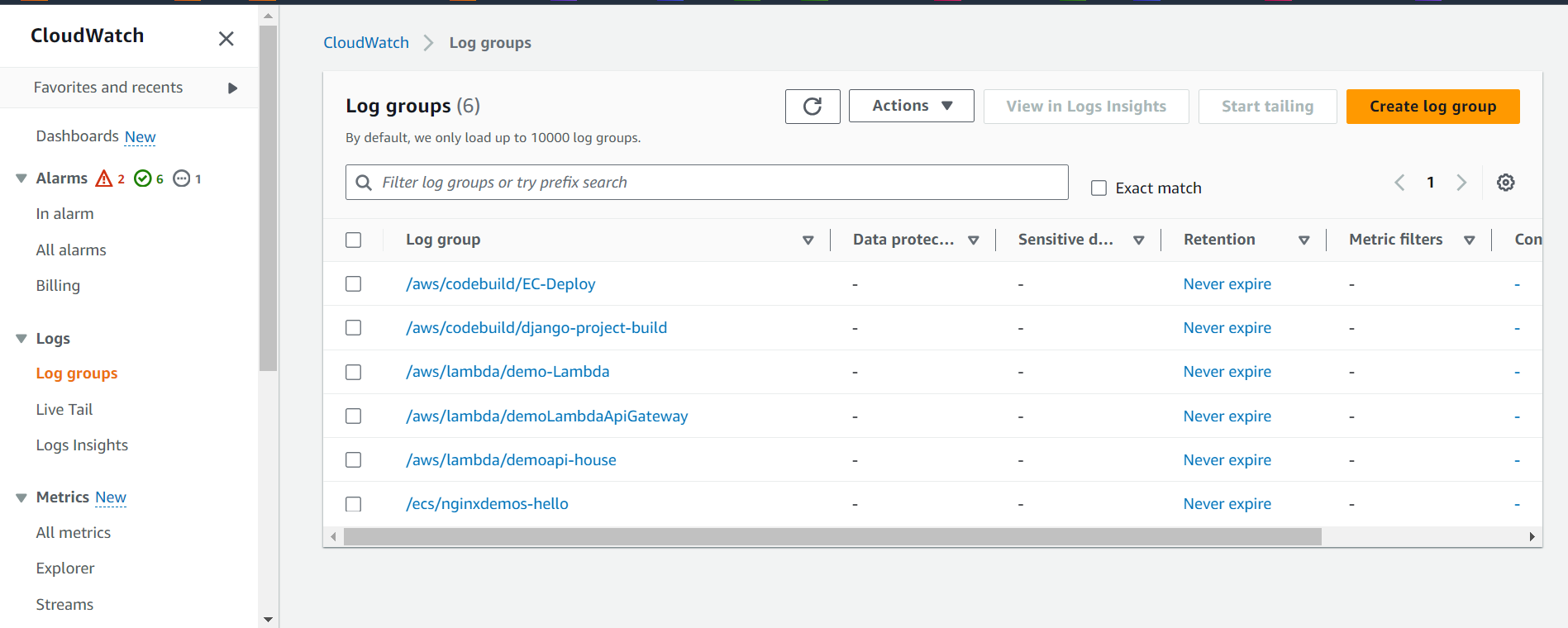Image resolution: width=1568 pixels, height=628 pixels.
Task: Click the OK alarms green check icon
Action: pos(143,178)
